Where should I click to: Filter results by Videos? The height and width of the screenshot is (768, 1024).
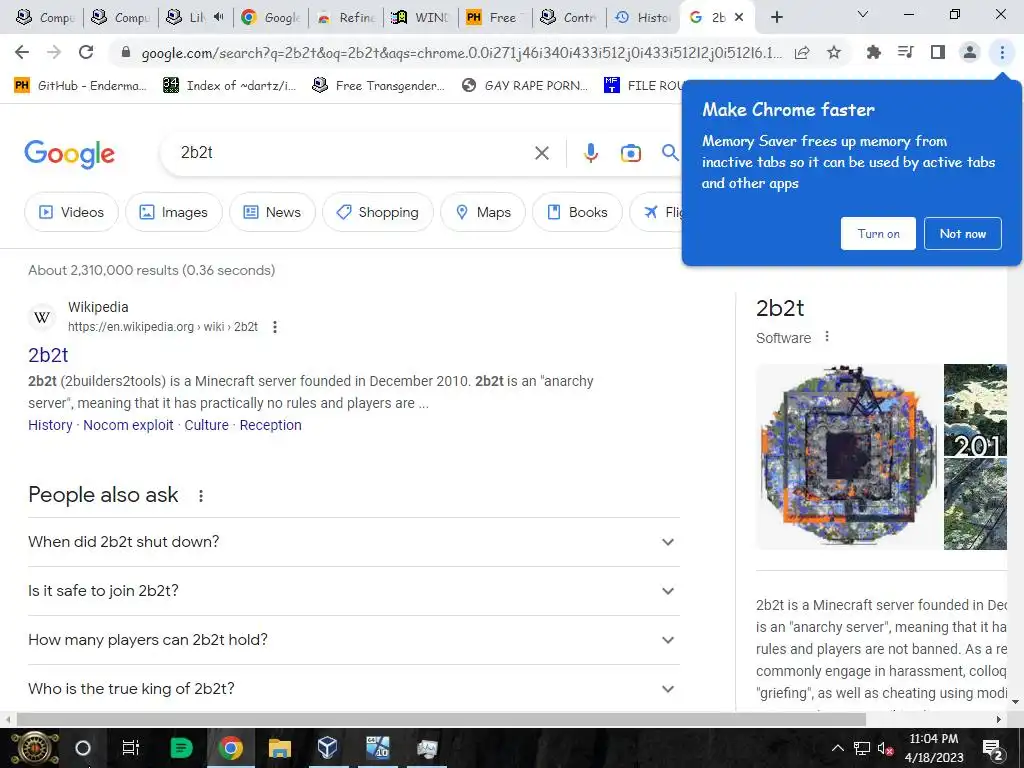coord(72,212)
